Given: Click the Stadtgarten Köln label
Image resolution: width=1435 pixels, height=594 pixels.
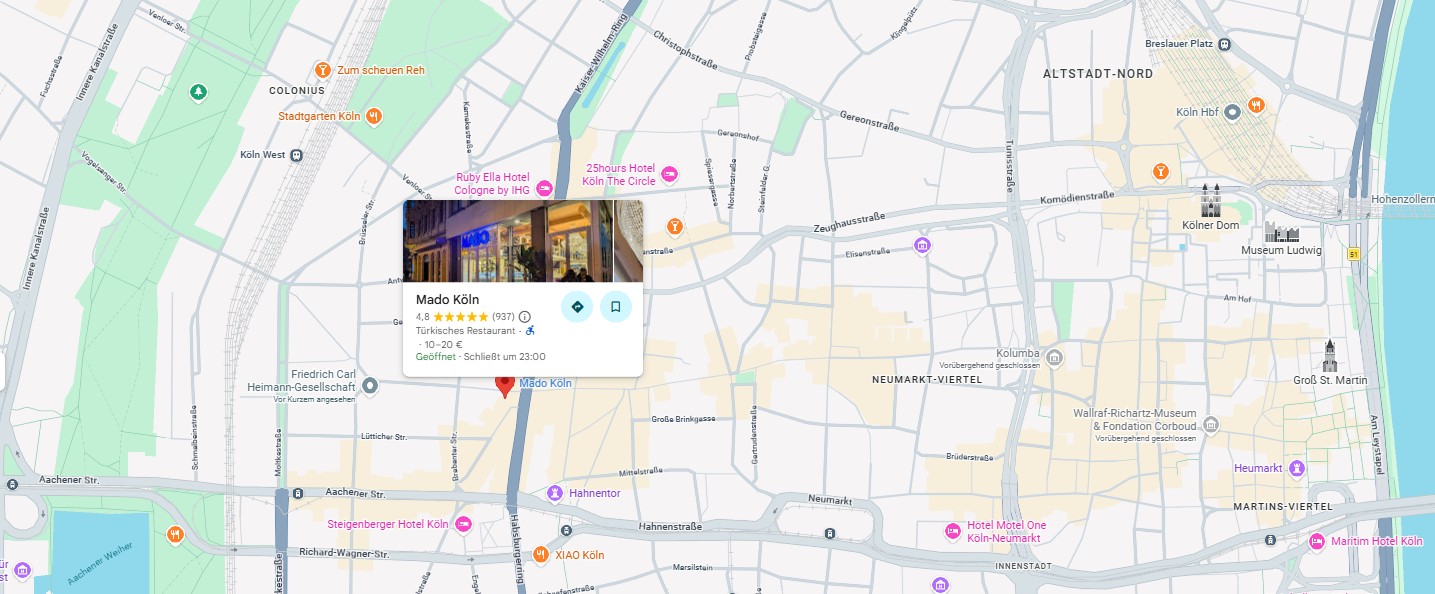Looking at the screenshot, I should [319, 116].
